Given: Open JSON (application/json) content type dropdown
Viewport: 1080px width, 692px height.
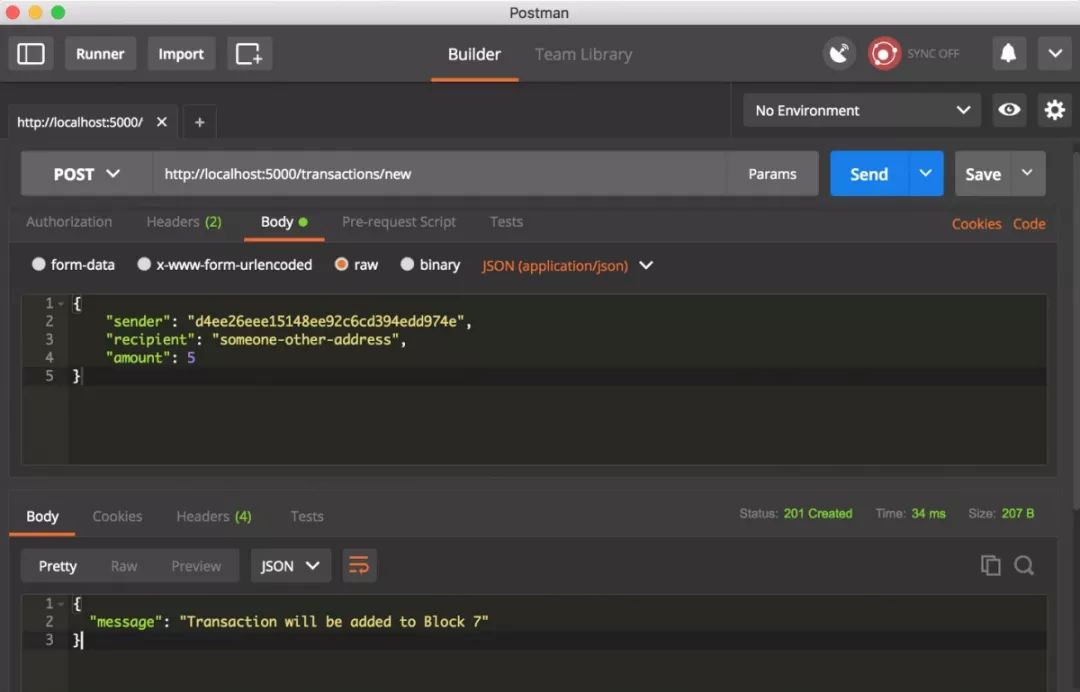Looking at the screenshot, I should click(568, 266).
